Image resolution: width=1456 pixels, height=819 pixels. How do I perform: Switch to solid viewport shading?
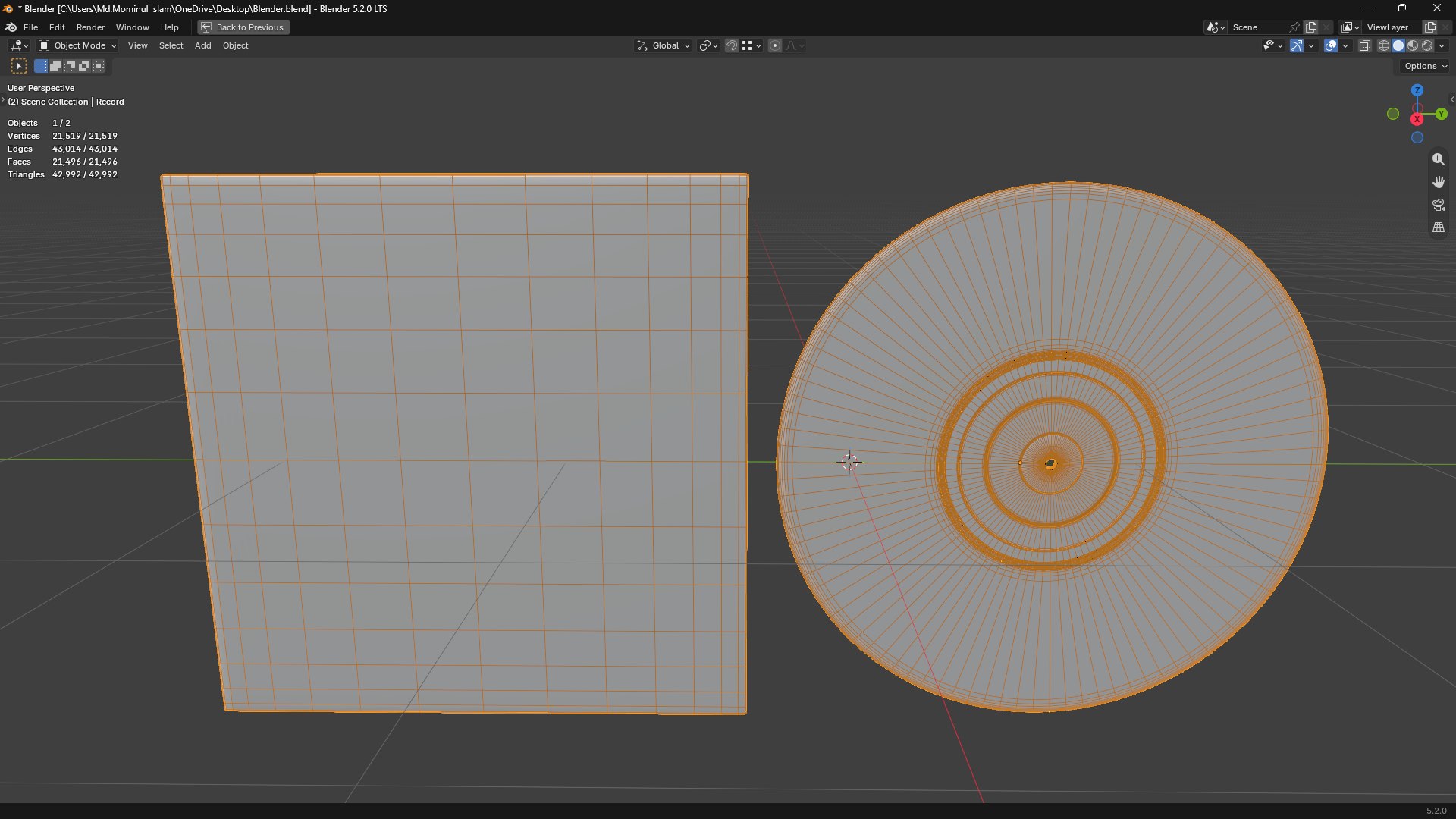click(x=1398, y=46)
